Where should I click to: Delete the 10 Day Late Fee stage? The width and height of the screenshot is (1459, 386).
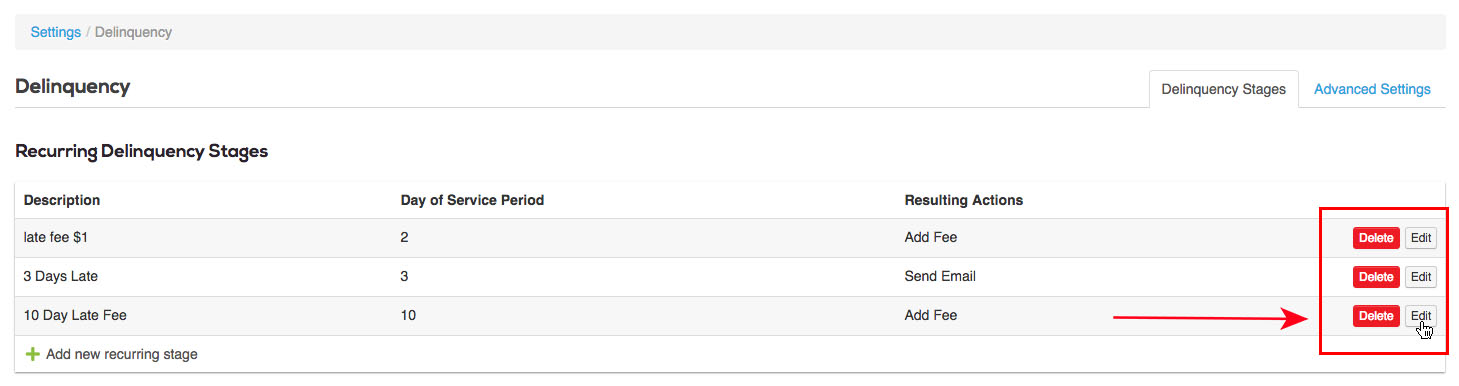click(x=1376, y=316)
